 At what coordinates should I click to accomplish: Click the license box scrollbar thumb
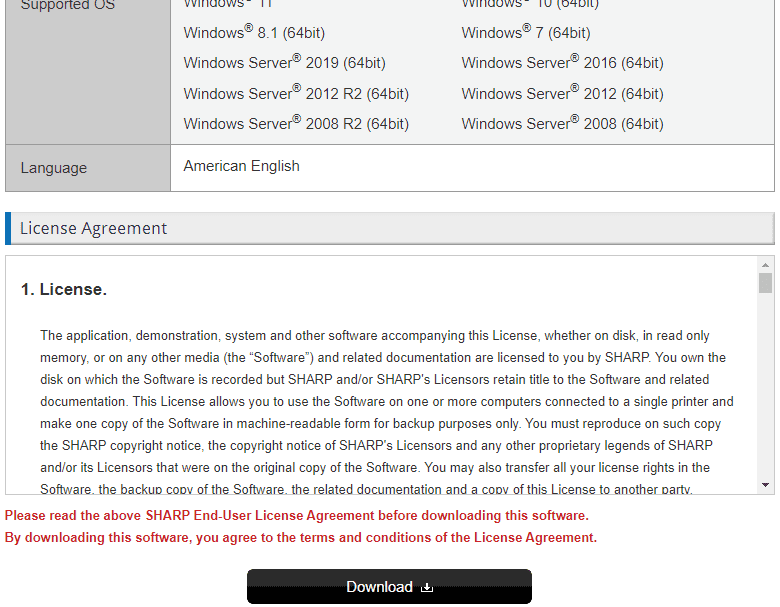(765, 283)
